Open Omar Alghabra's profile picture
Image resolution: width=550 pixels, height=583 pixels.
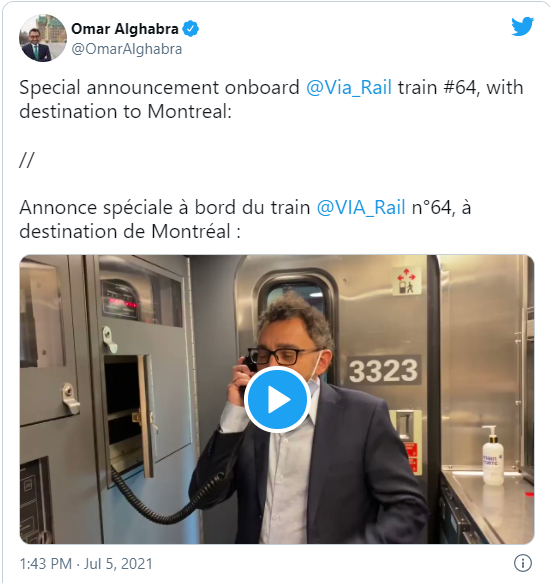(x=43, y=38)
